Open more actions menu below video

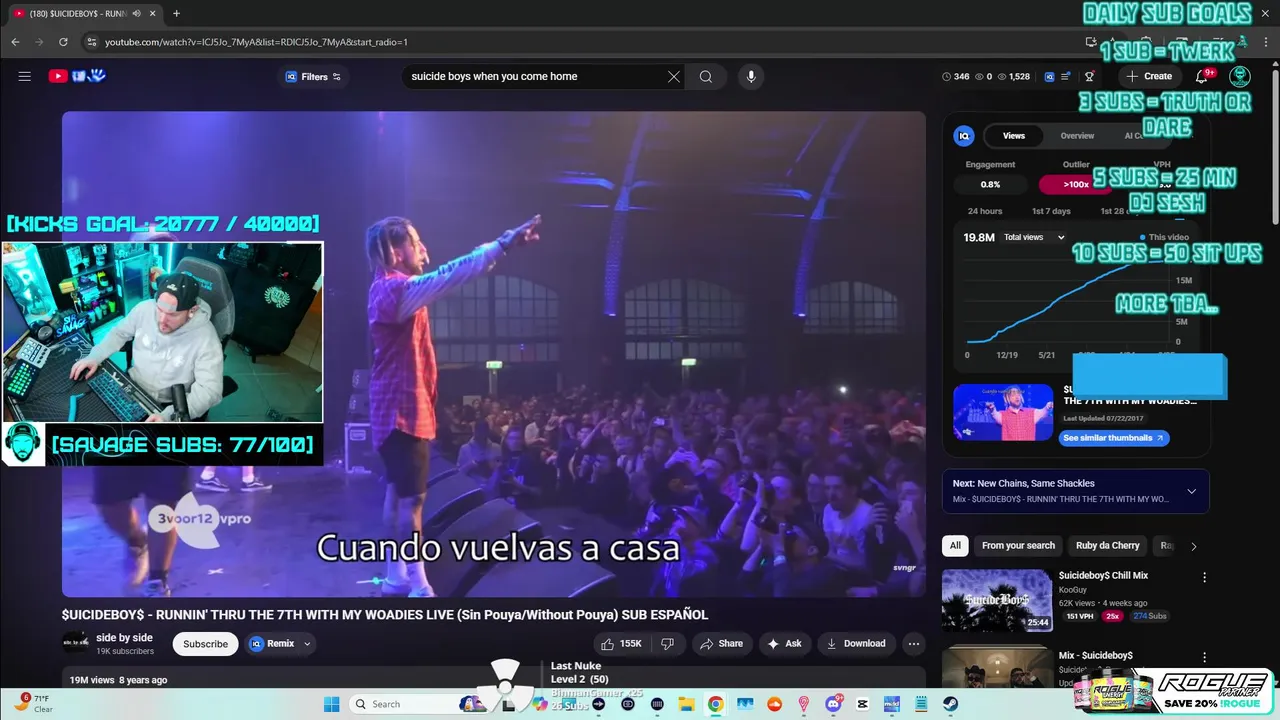pos(913,644)
